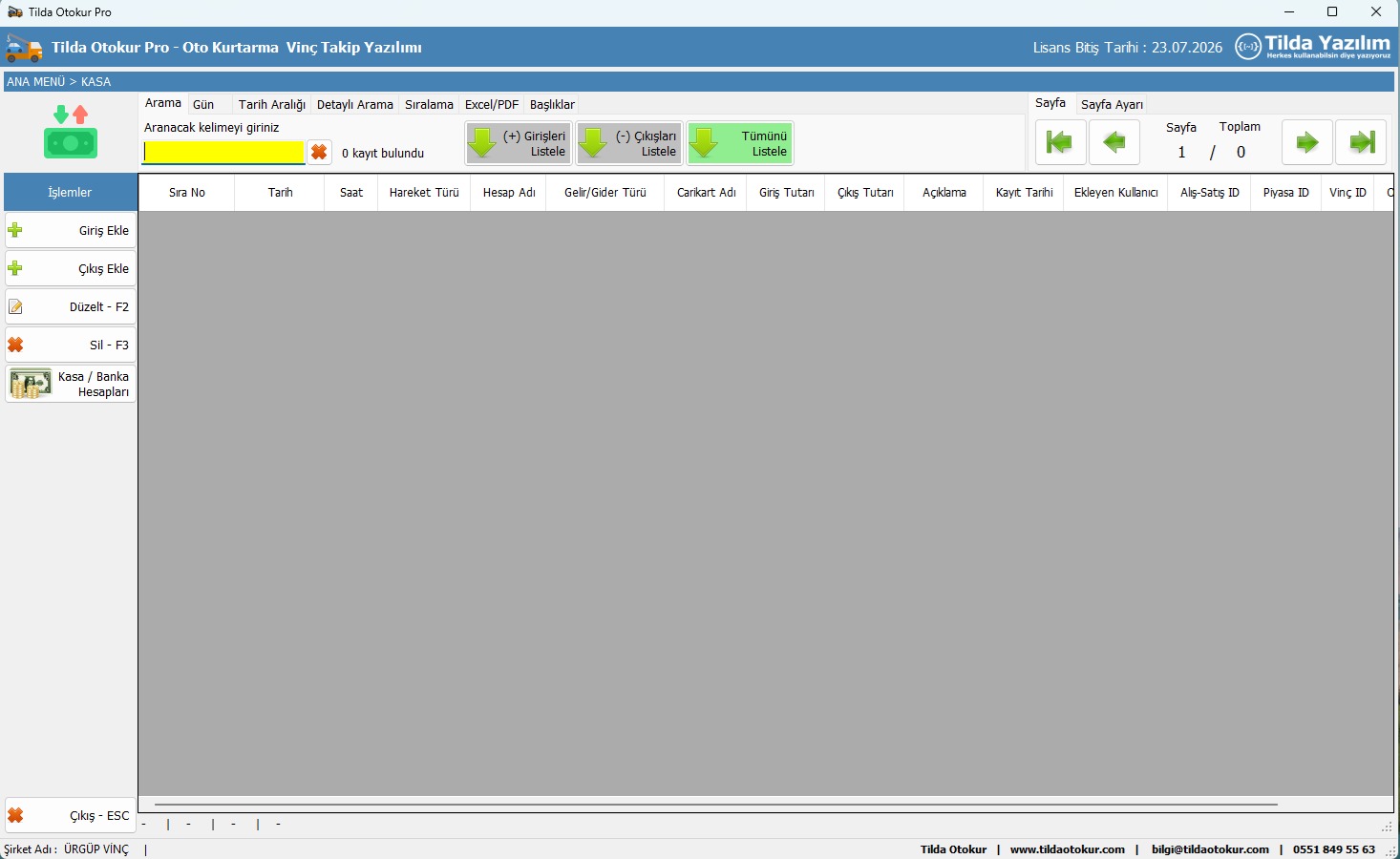Add an expense with Çıkış Ekle
Screen dimensions: 1400x859
[x=71, y=268]
